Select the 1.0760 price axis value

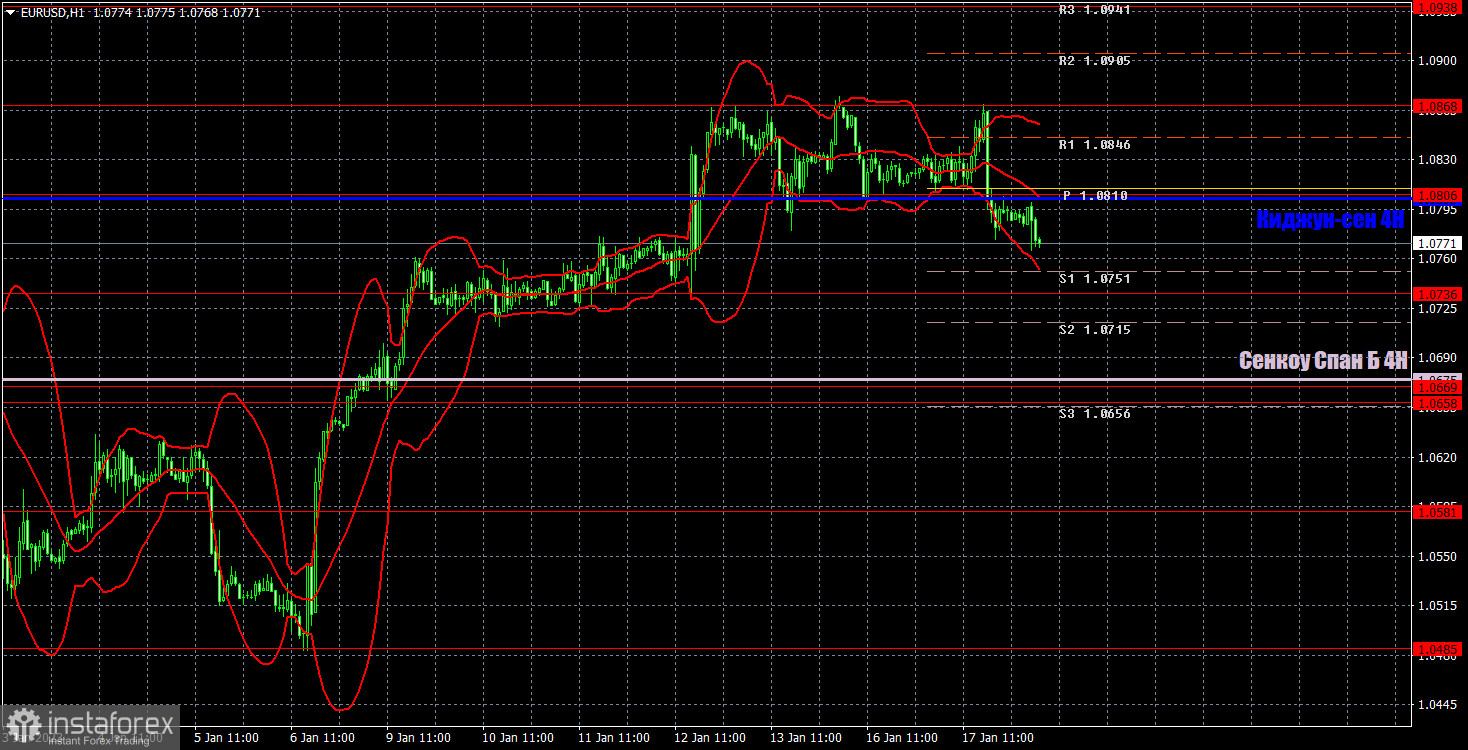tap(1438, 260)
